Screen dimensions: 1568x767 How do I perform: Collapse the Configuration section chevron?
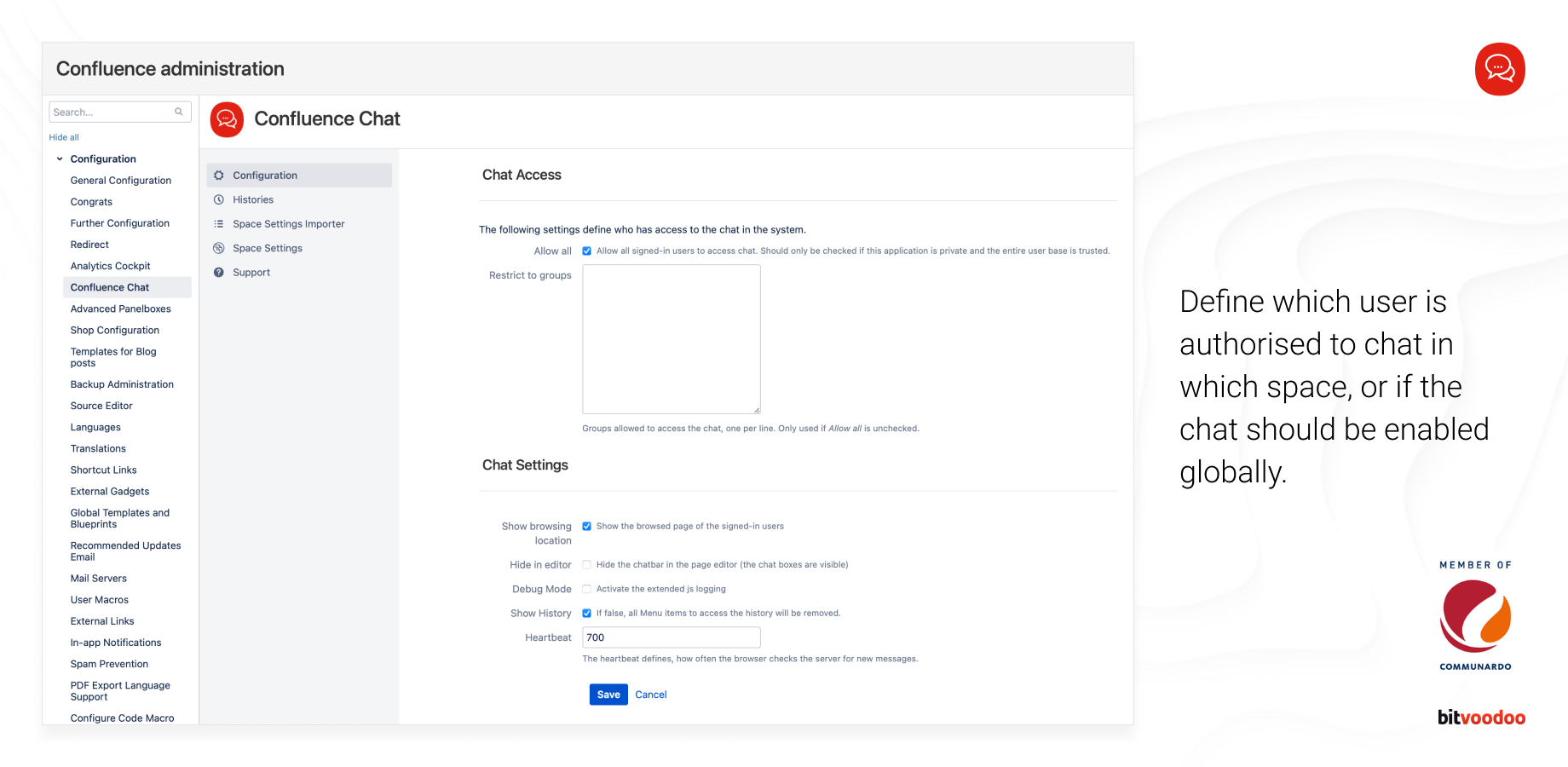tap(60, 159)
